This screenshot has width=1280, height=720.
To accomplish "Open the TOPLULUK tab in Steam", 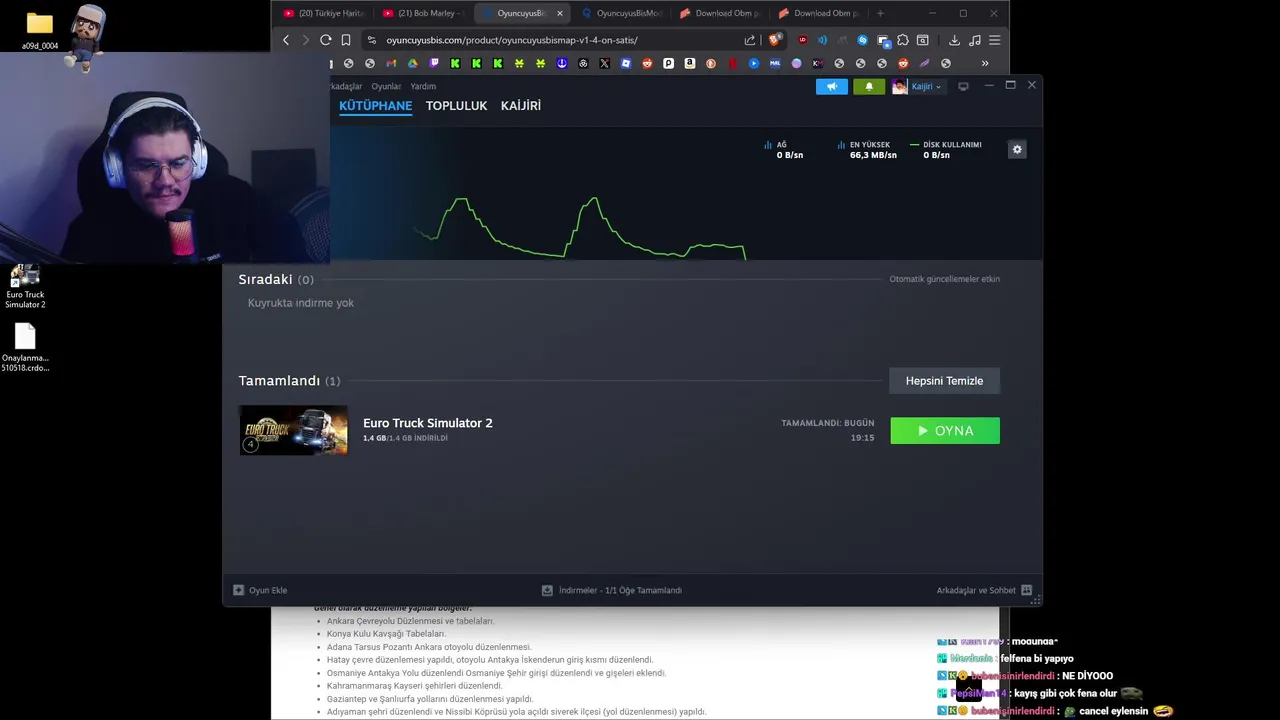I will [x=456, y=105].
